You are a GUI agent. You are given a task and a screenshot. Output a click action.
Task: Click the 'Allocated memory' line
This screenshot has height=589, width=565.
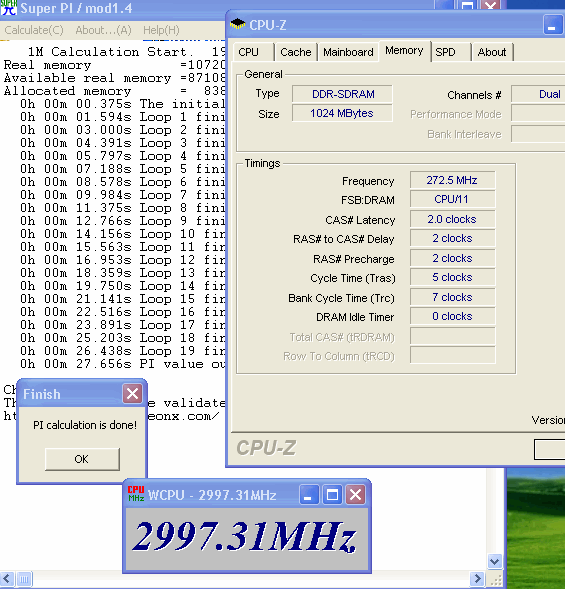coord(114,91)
